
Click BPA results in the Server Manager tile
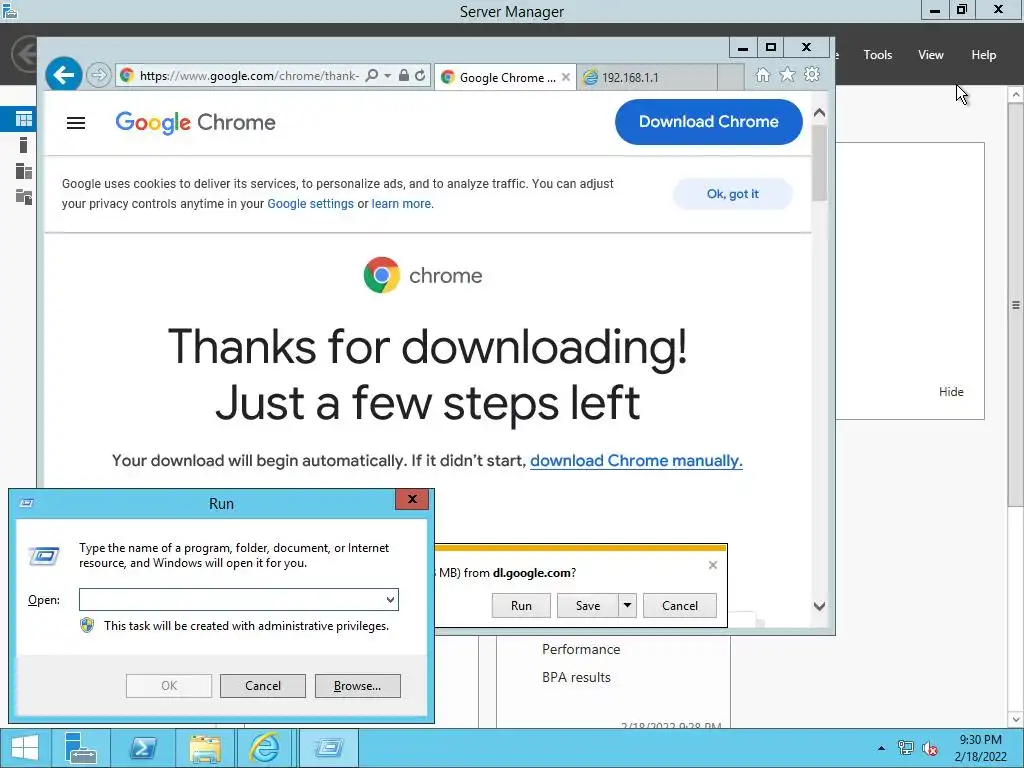coord(576,678)
